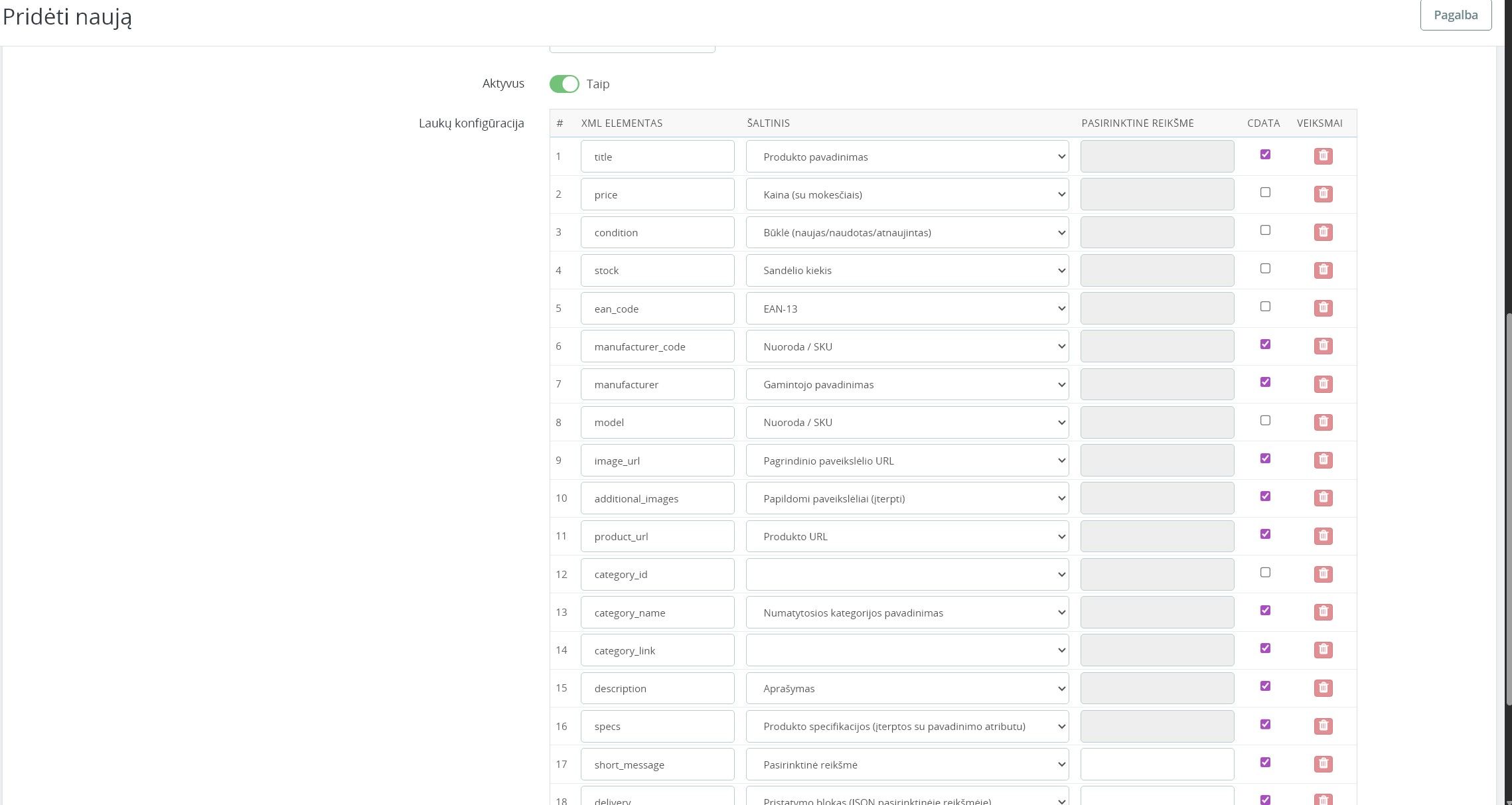Delete the description field row

[1323, 688]
